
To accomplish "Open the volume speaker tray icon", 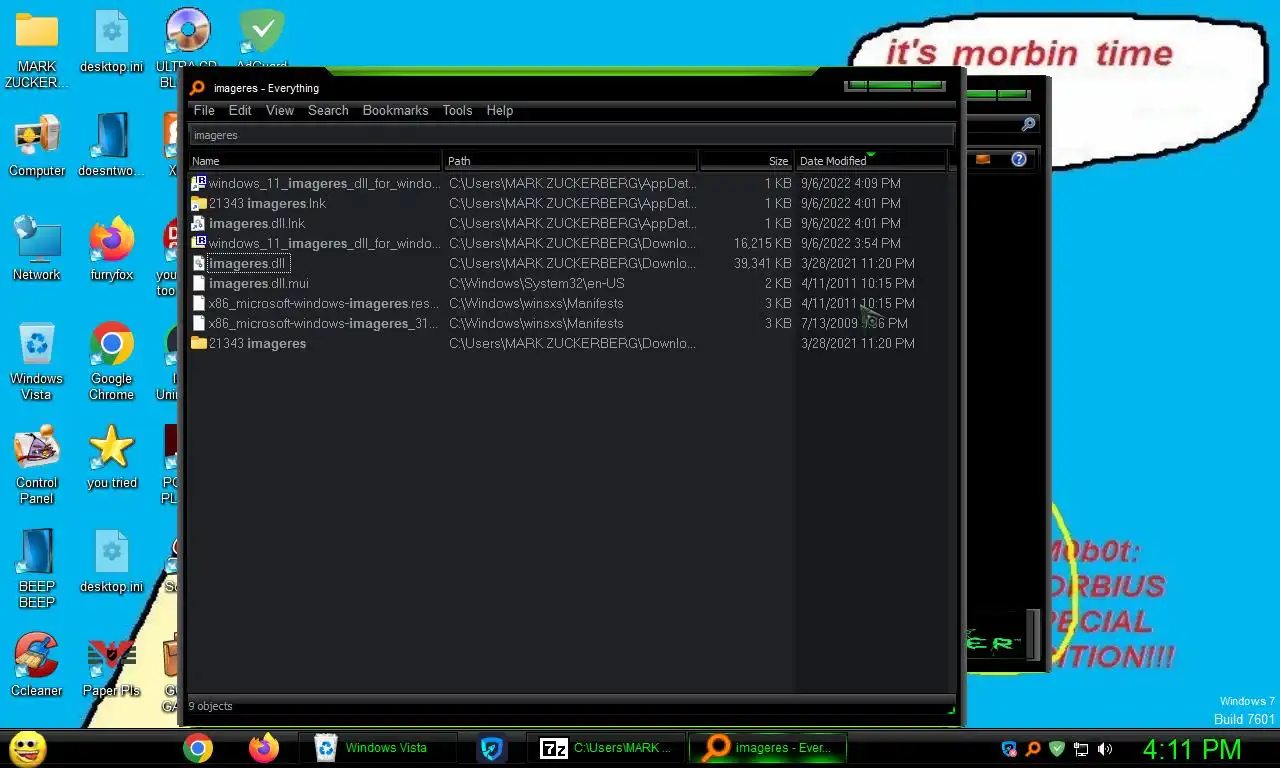I will 1105,749.
